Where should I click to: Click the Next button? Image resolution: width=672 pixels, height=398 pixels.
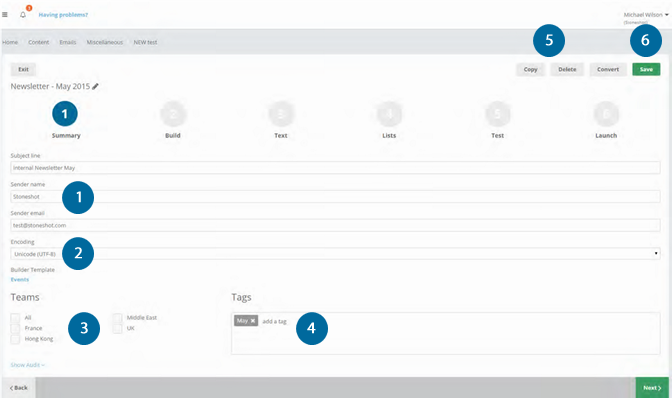[x=652, y=388]
